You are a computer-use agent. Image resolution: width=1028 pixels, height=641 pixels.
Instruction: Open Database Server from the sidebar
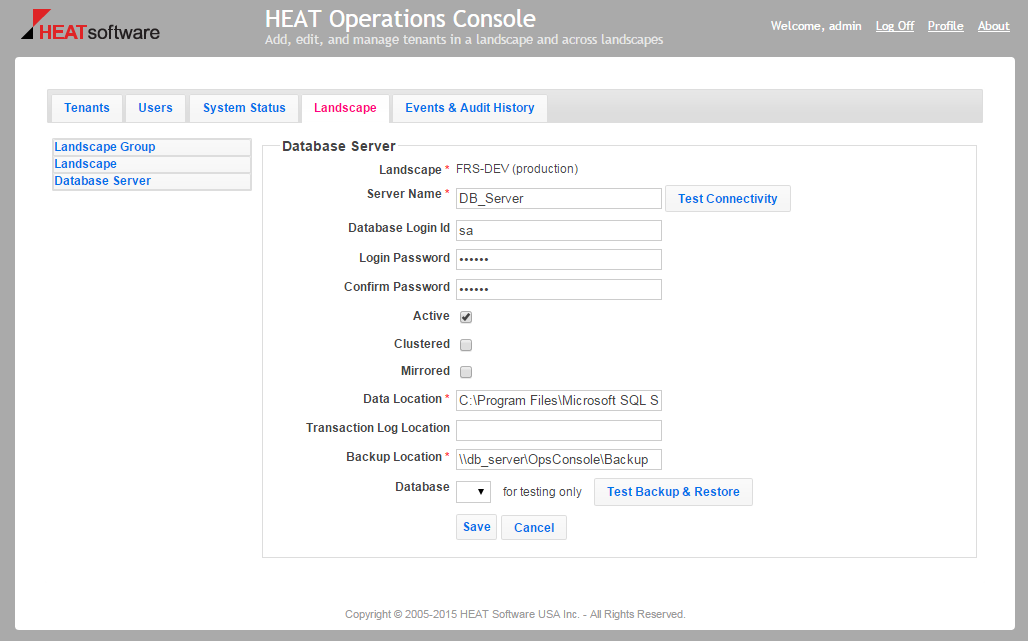click(102, 180)
